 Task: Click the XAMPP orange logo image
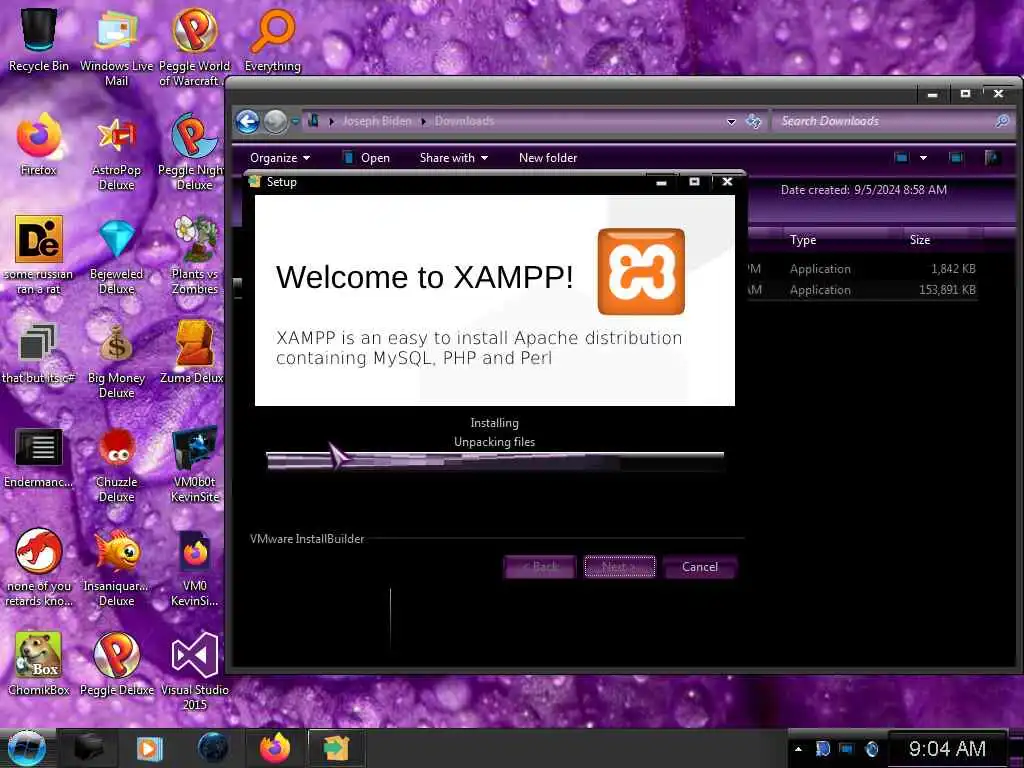pos(641,272)
